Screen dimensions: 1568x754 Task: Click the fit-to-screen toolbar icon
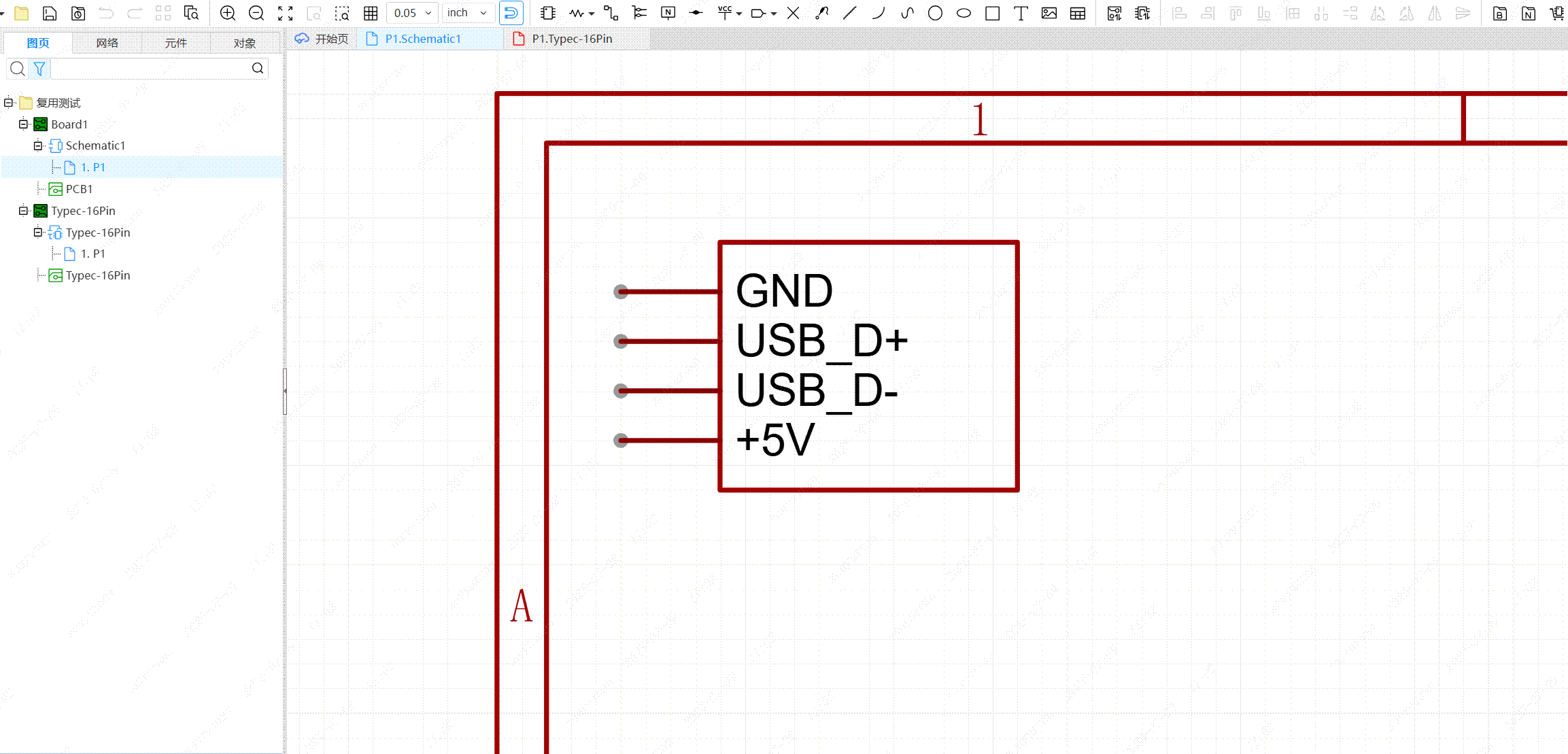[x=285, y=13]
